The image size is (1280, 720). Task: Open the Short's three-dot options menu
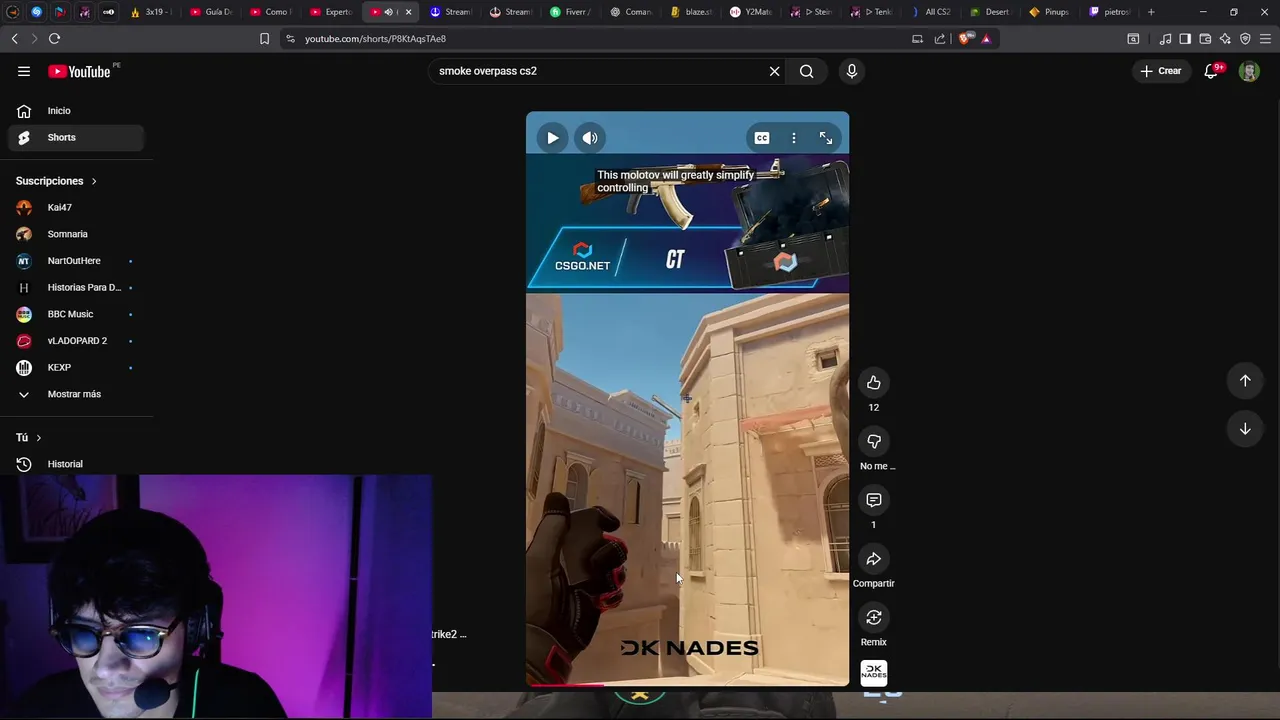[x=794, y=138]
